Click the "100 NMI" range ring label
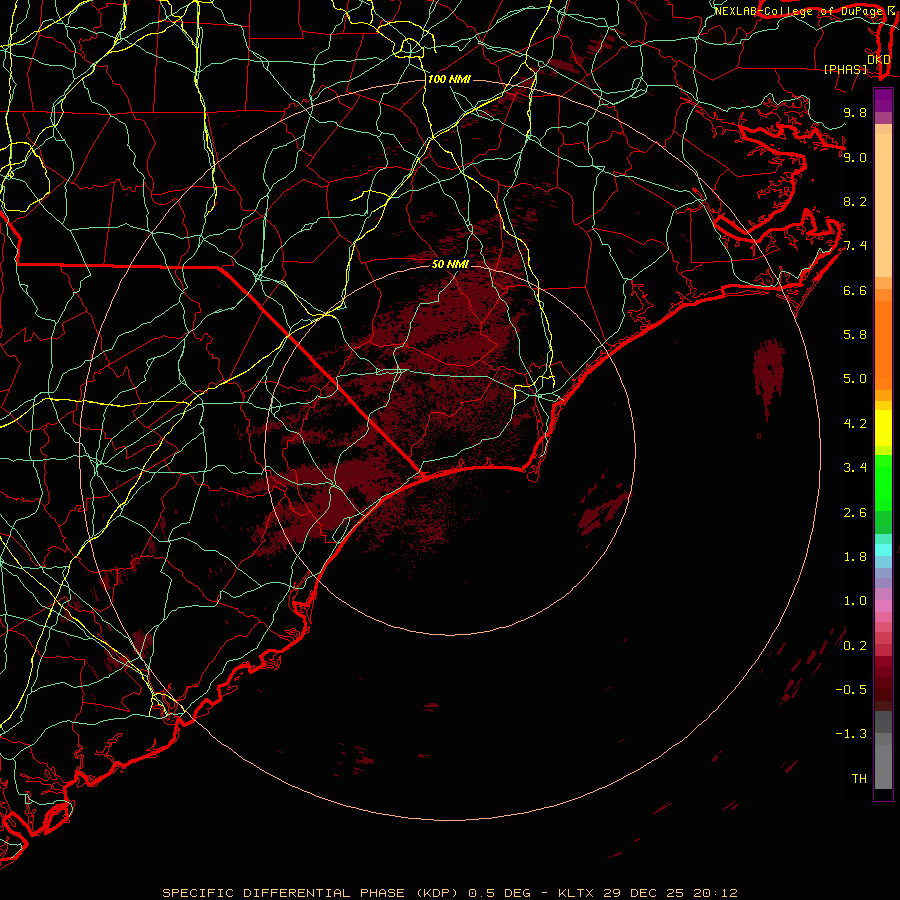900x900 pixels. click(x=449, y=79)
